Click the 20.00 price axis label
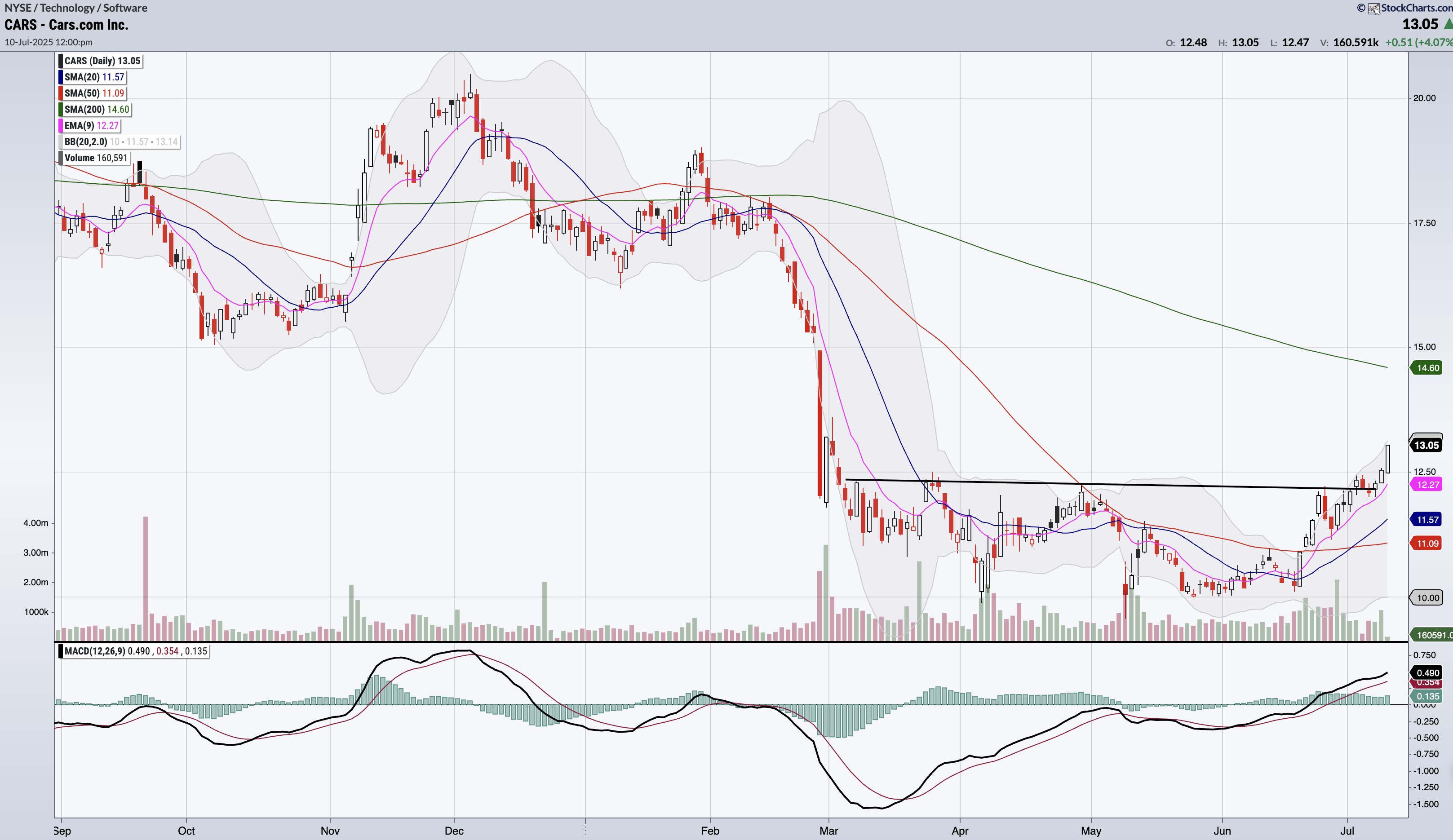The height and width of the screenshot is (840, 1453). (x=1424, y=98)
